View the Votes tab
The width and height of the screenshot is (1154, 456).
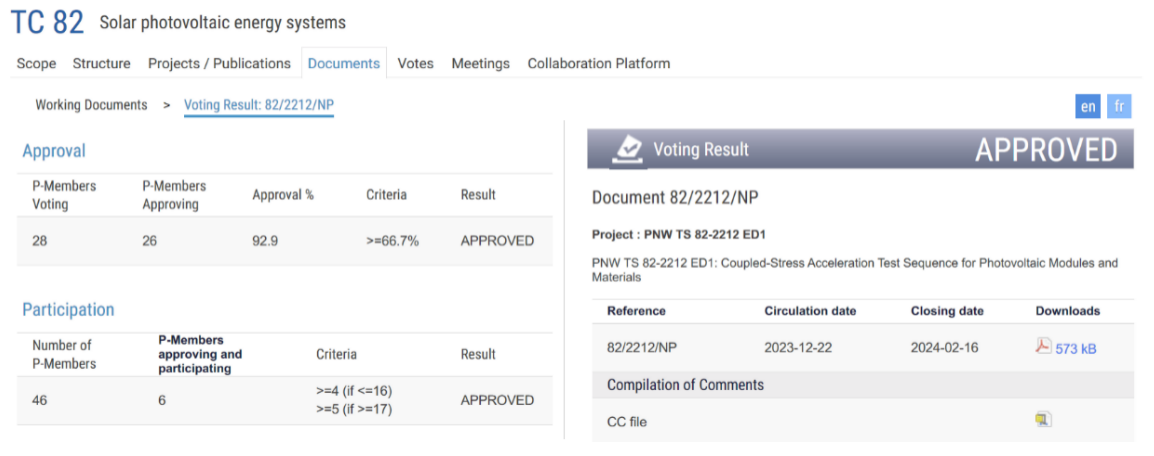pyautogui.click(x=415, y=63)
